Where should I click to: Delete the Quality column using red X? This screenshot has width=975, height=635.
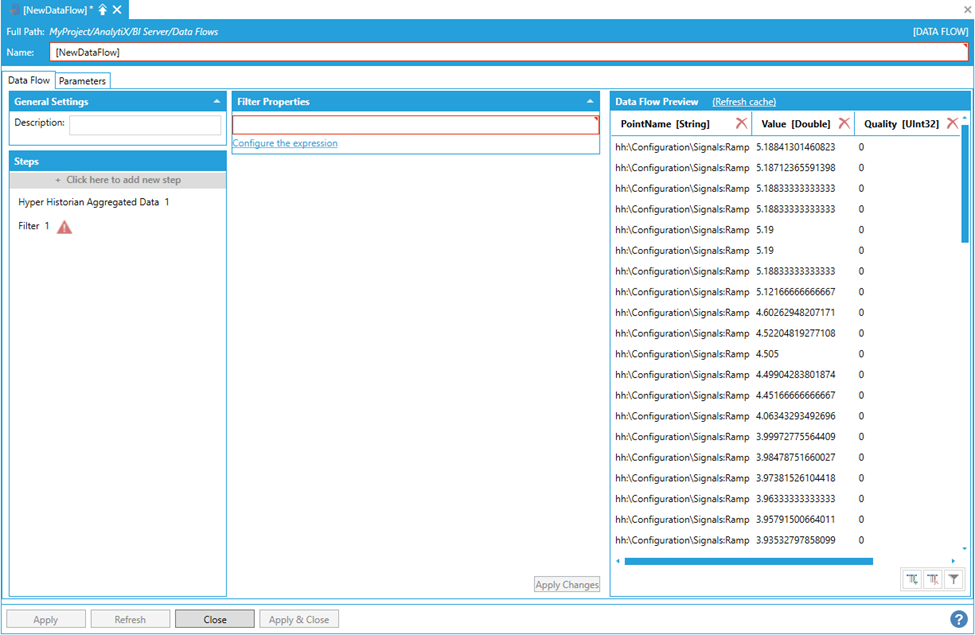point(952,123)
